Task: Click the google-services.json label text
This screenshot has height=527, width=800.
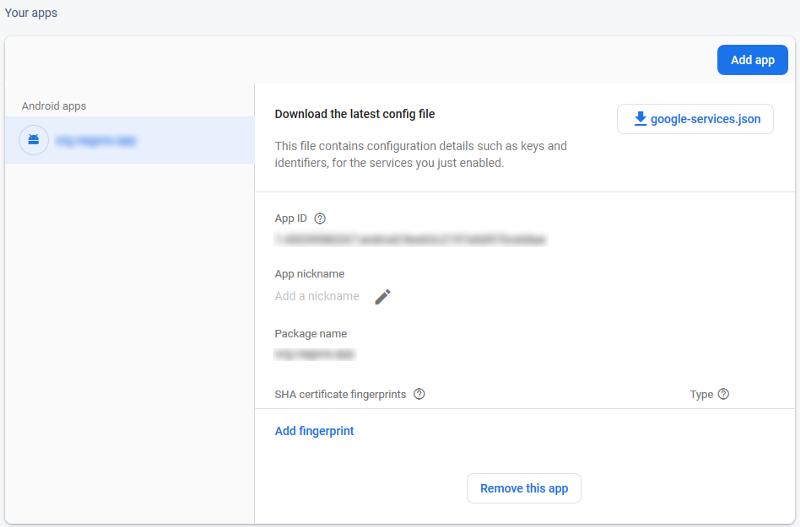Action: point(705,119)
